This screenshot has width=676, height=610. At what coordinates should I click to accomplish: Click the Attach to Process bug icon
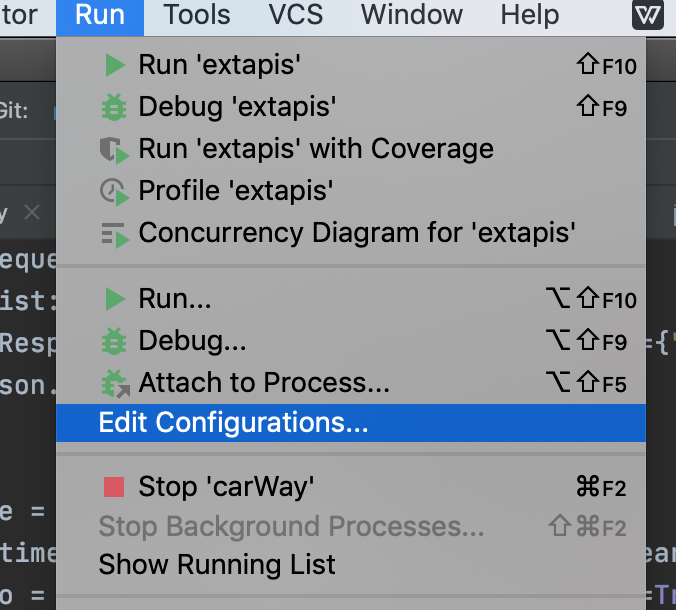click(115, 383)
